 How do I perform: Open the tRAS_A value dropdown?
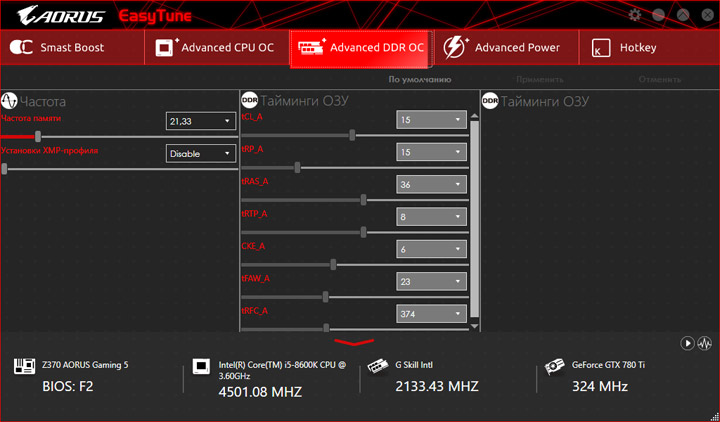tap(431, 184)
